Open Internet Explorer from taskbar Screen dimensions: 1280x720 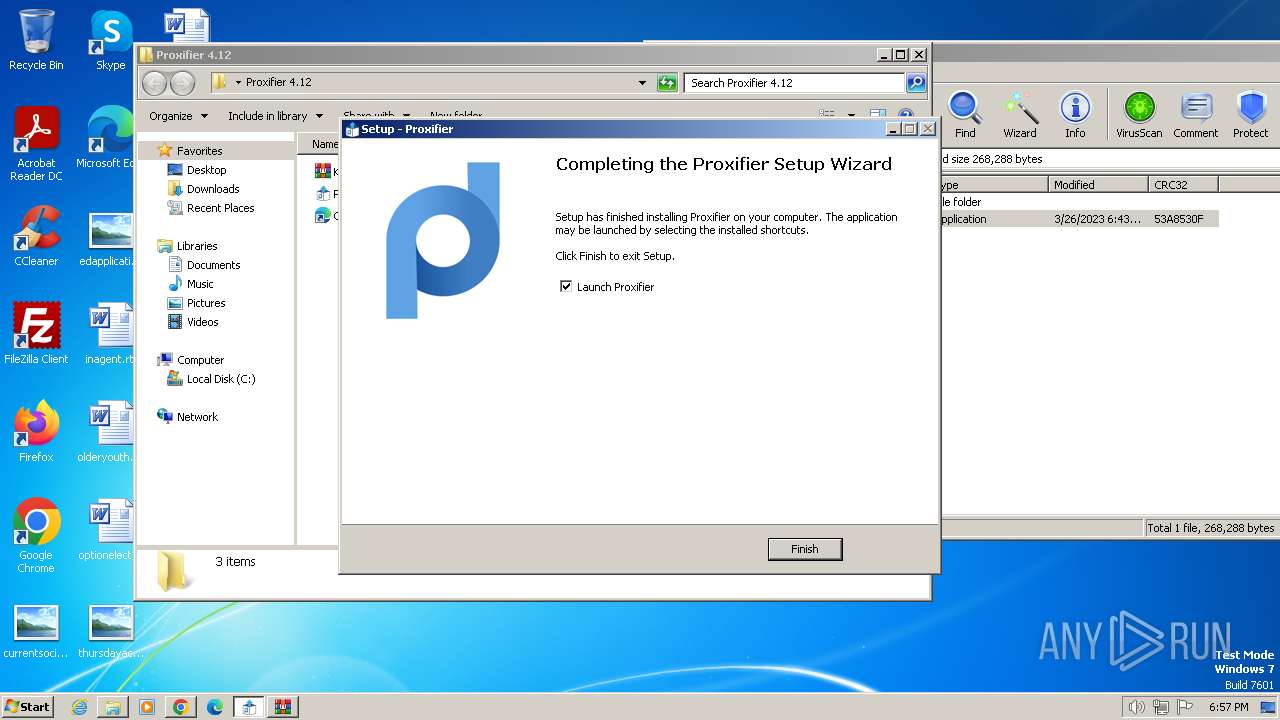(x=79, y=707)
